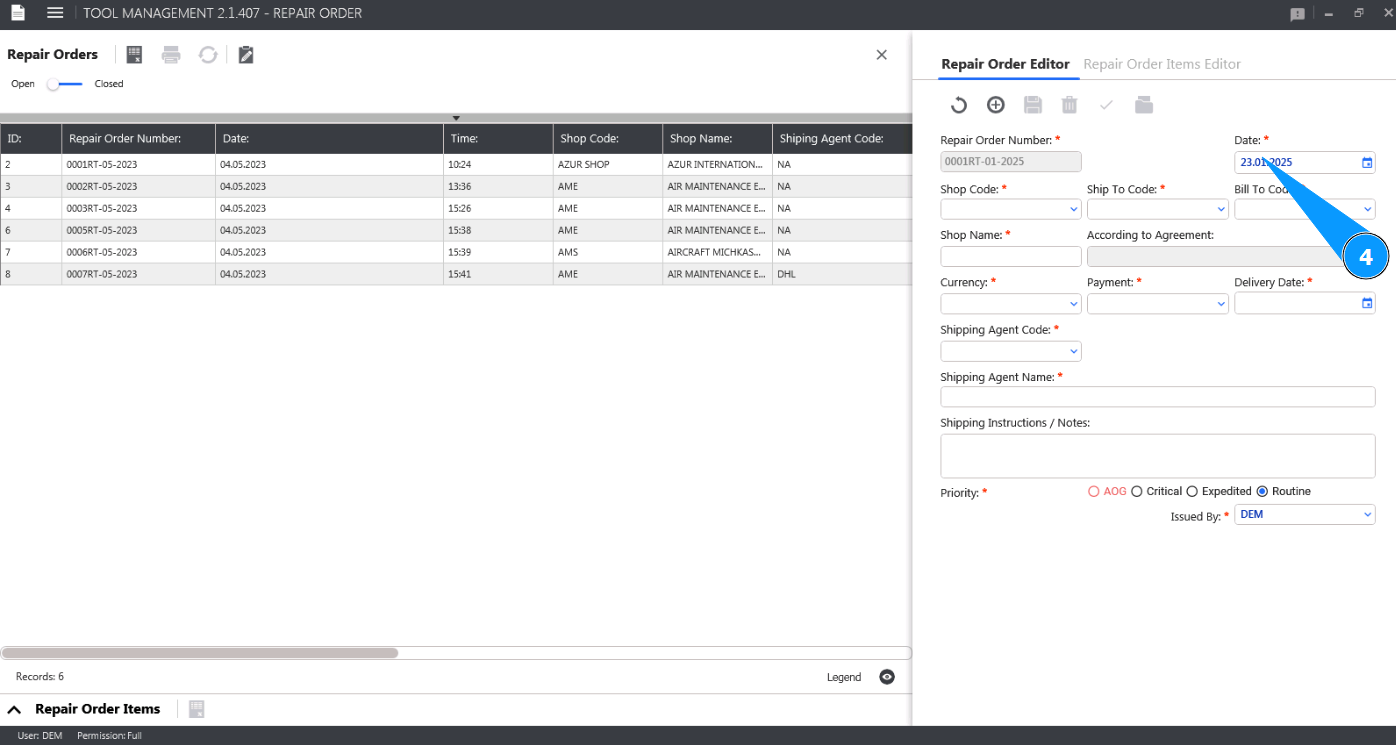Expand the grid filter arrow above headers
The width and height of the screenshot is (1396, 746).
456,118
